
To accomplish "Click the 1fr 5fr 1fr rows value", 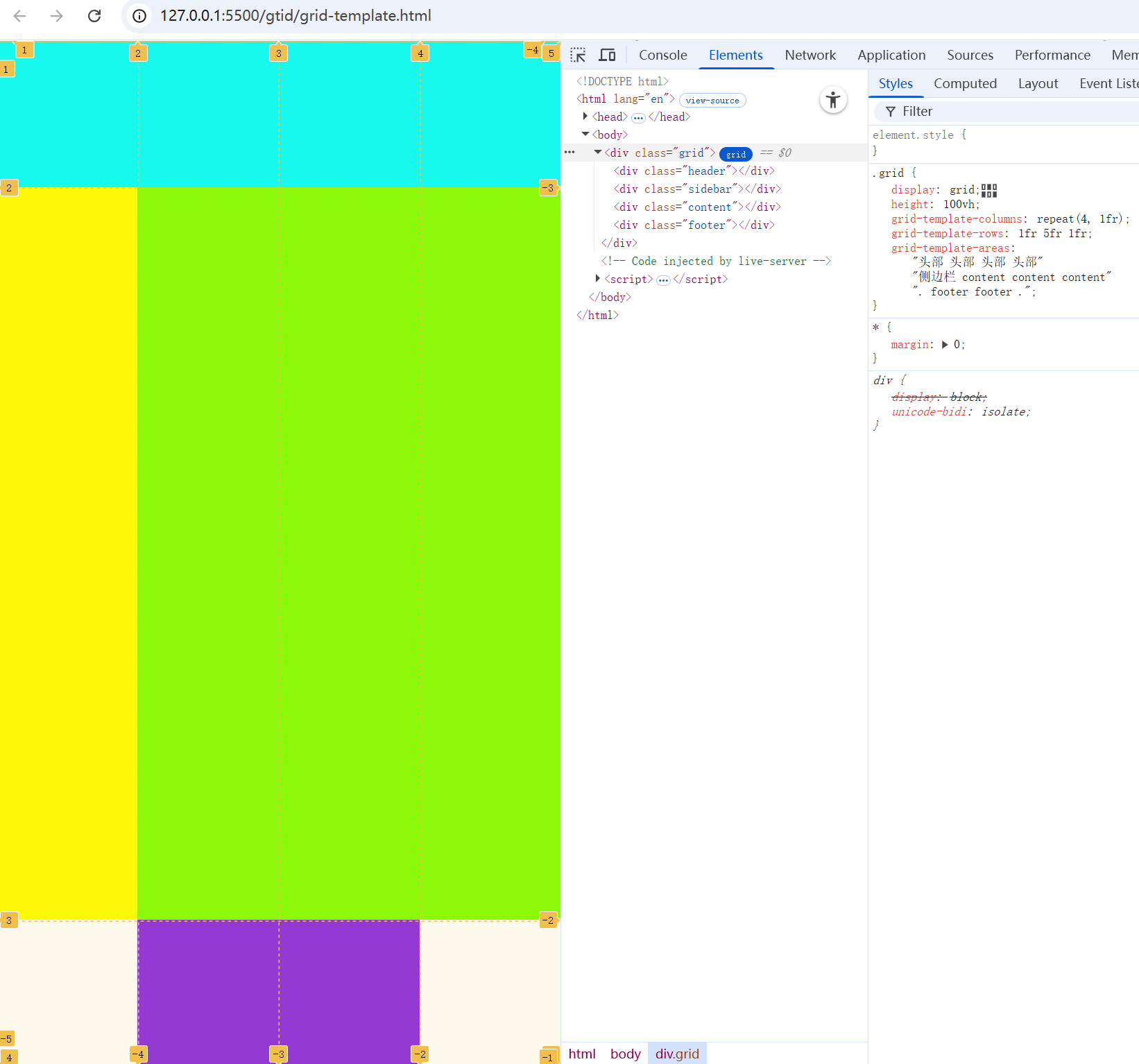I will (x=1052, y=234).
